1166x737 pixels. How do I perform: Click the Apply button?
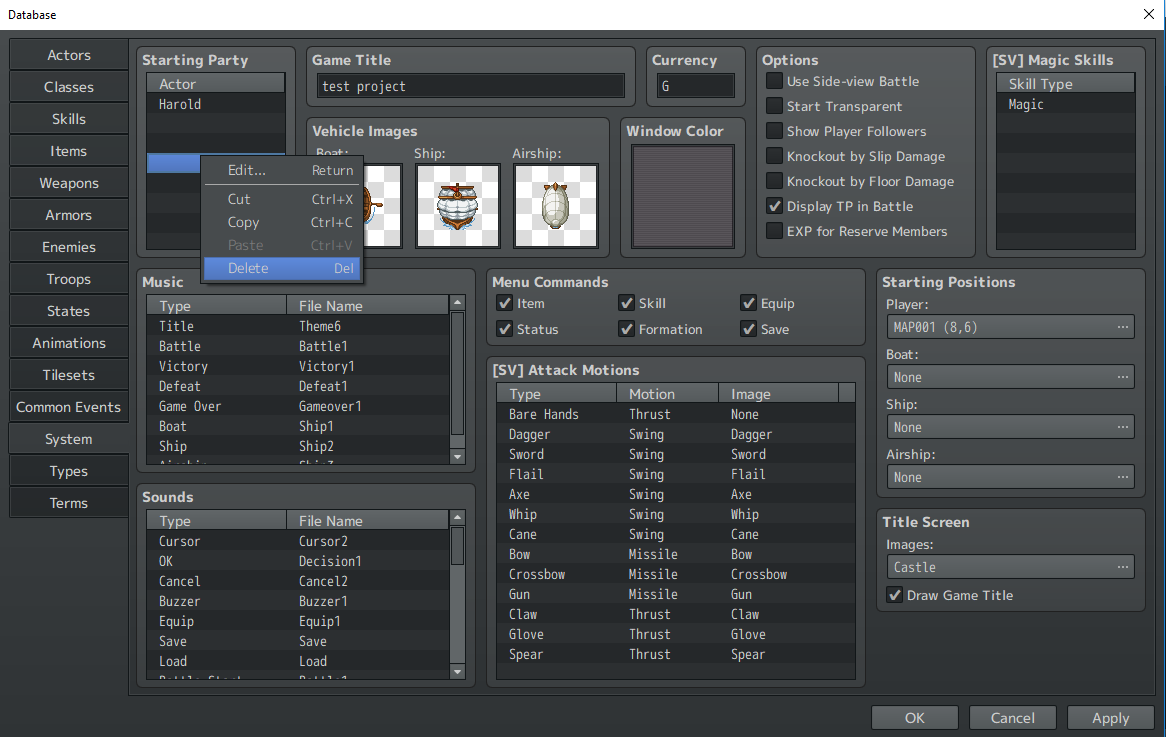pyautogui.click(x=1110, y=718)
